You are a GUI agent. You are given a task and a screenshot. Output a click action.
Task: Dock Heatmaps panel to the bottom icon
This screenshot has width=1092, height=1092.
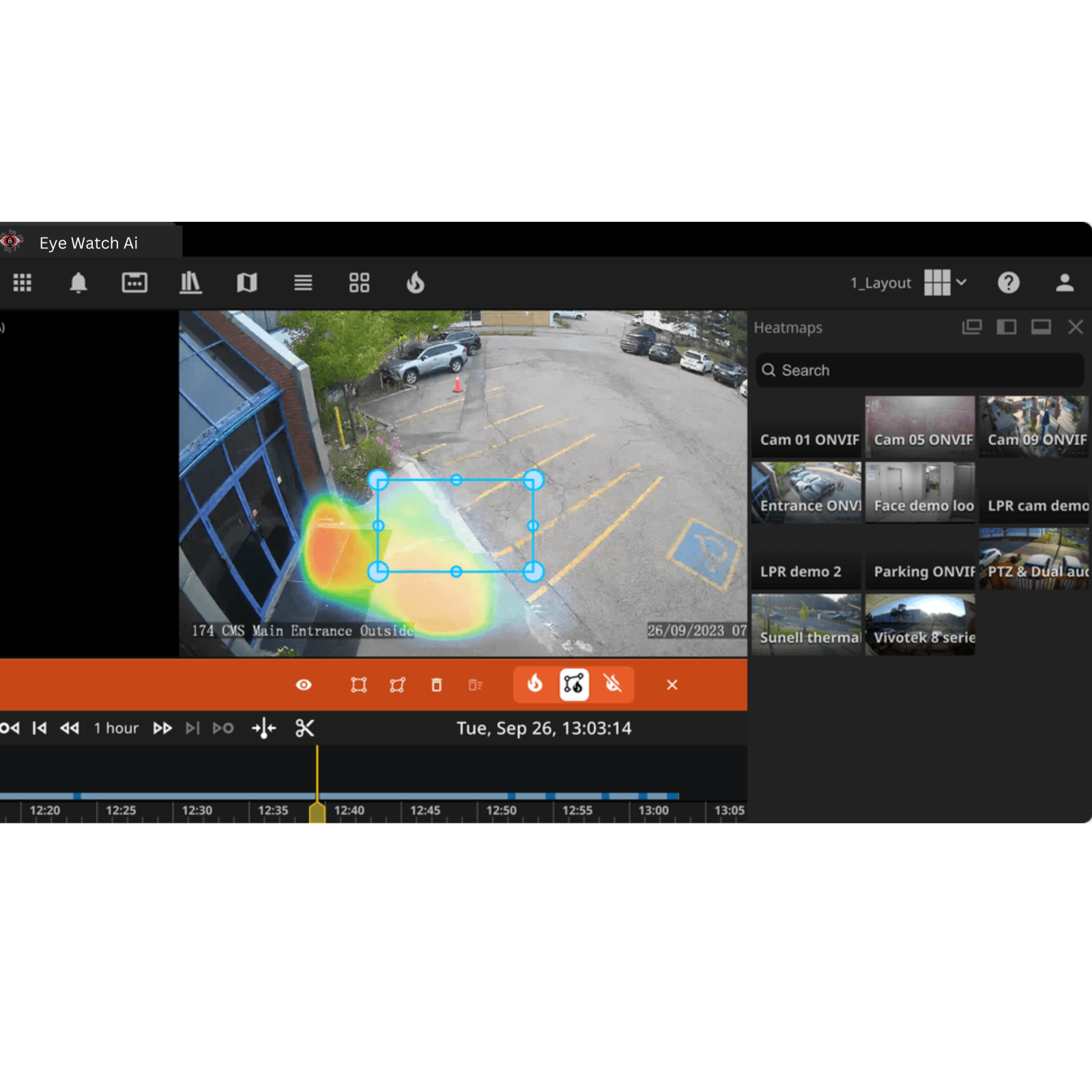tap(1041, 327)
